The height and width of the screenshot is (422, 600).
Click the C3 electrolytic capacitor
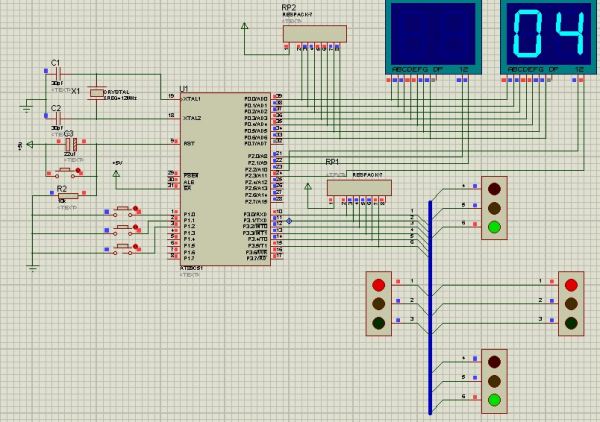pos(73,144)
